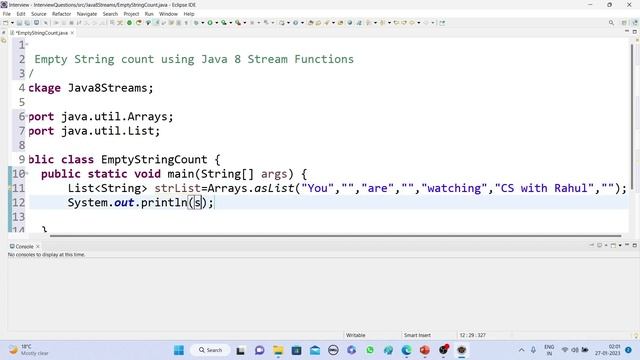This screenshot has width=640, height=360.
Task: Open the weather widget showing 18°C
Action: (29, 350)
